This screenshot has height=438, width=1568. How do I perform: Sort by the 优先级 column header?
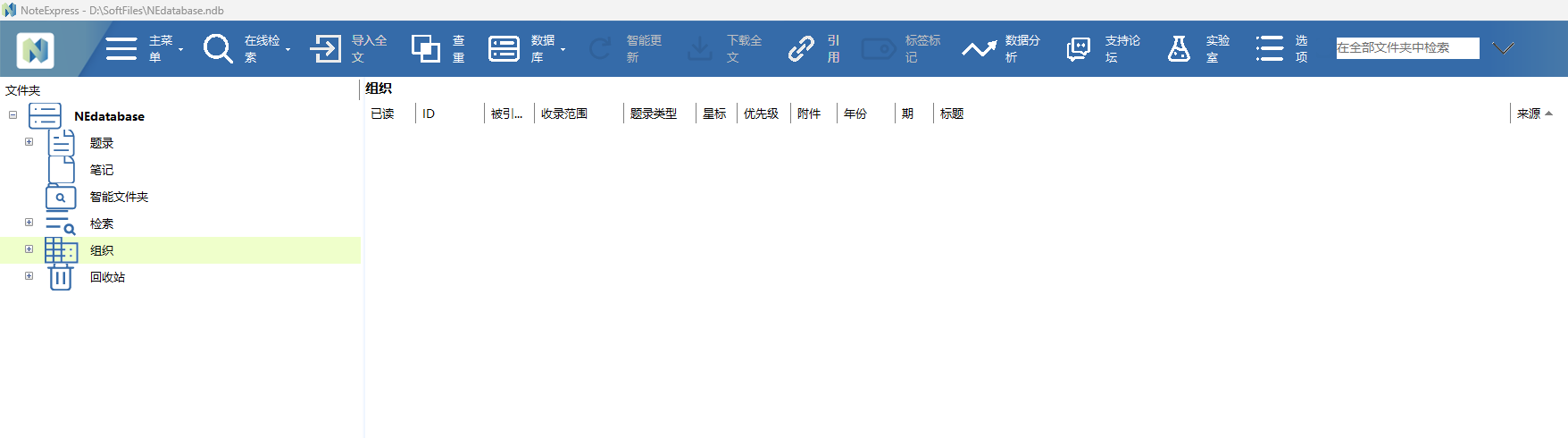point(763,114)
